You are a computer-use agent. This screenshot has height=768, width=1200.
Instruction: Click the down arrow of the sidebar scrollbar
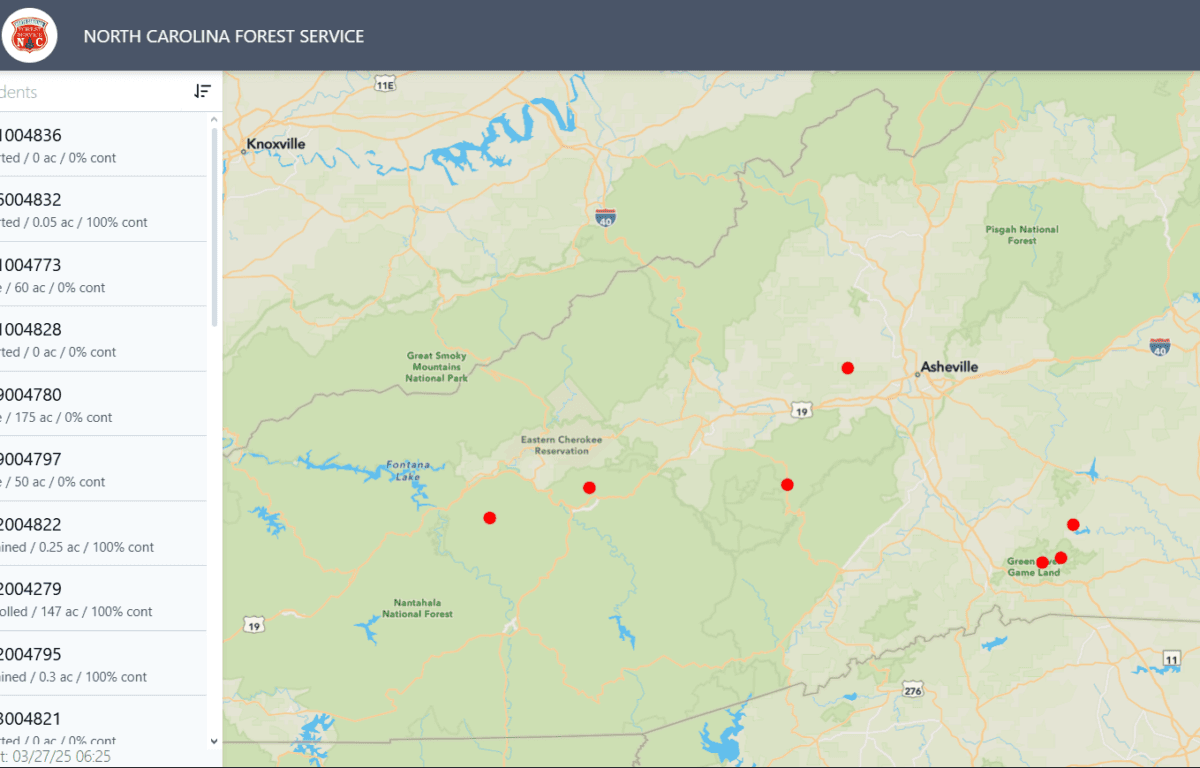[x=212, y=742]
